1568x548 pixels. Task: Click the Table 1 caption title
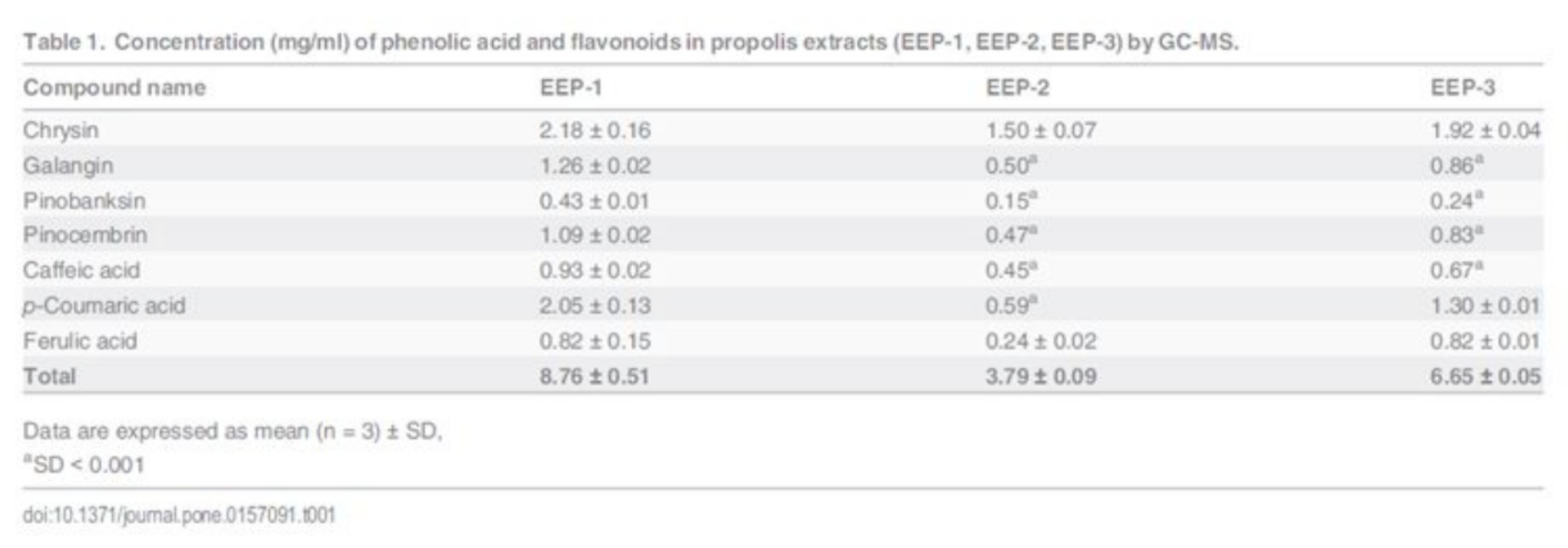tap(630, 43)
